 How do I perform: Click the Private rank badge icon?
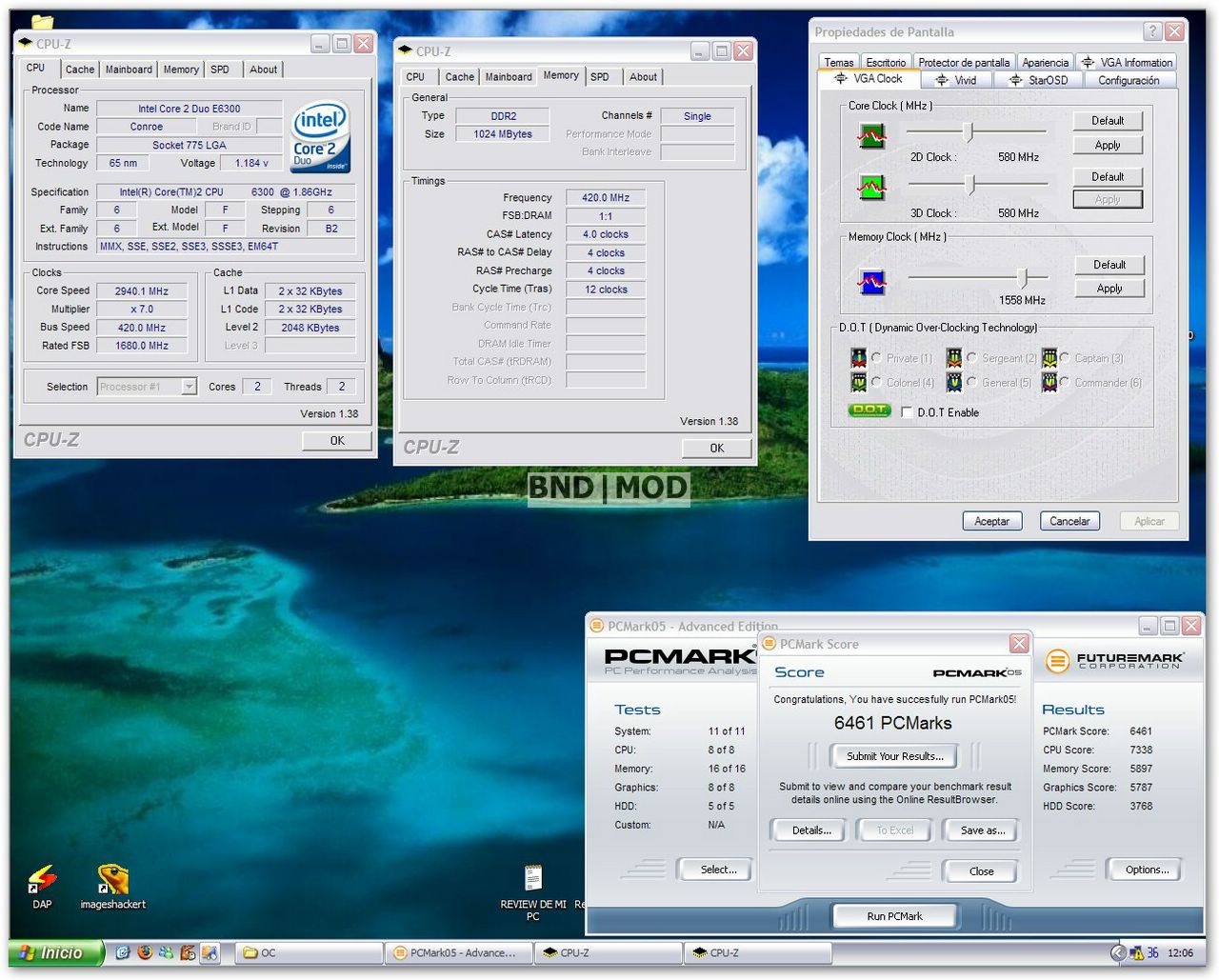858,358
